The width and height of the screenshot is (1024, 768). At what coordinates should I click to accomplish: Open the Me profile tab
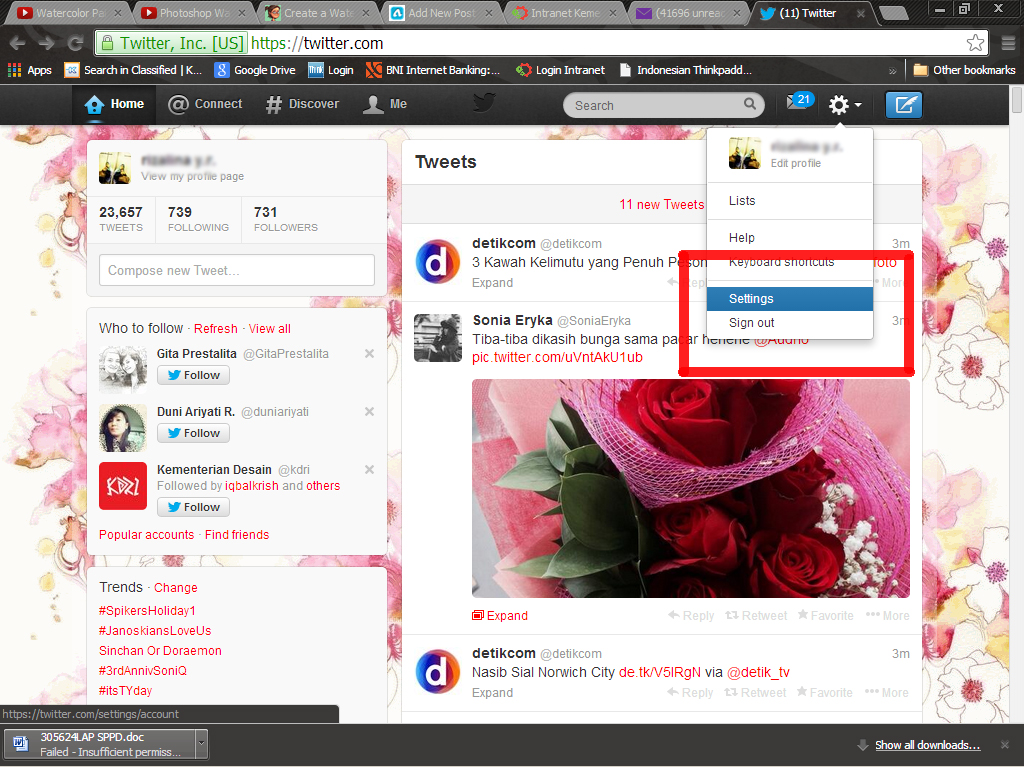click(385, 104)
